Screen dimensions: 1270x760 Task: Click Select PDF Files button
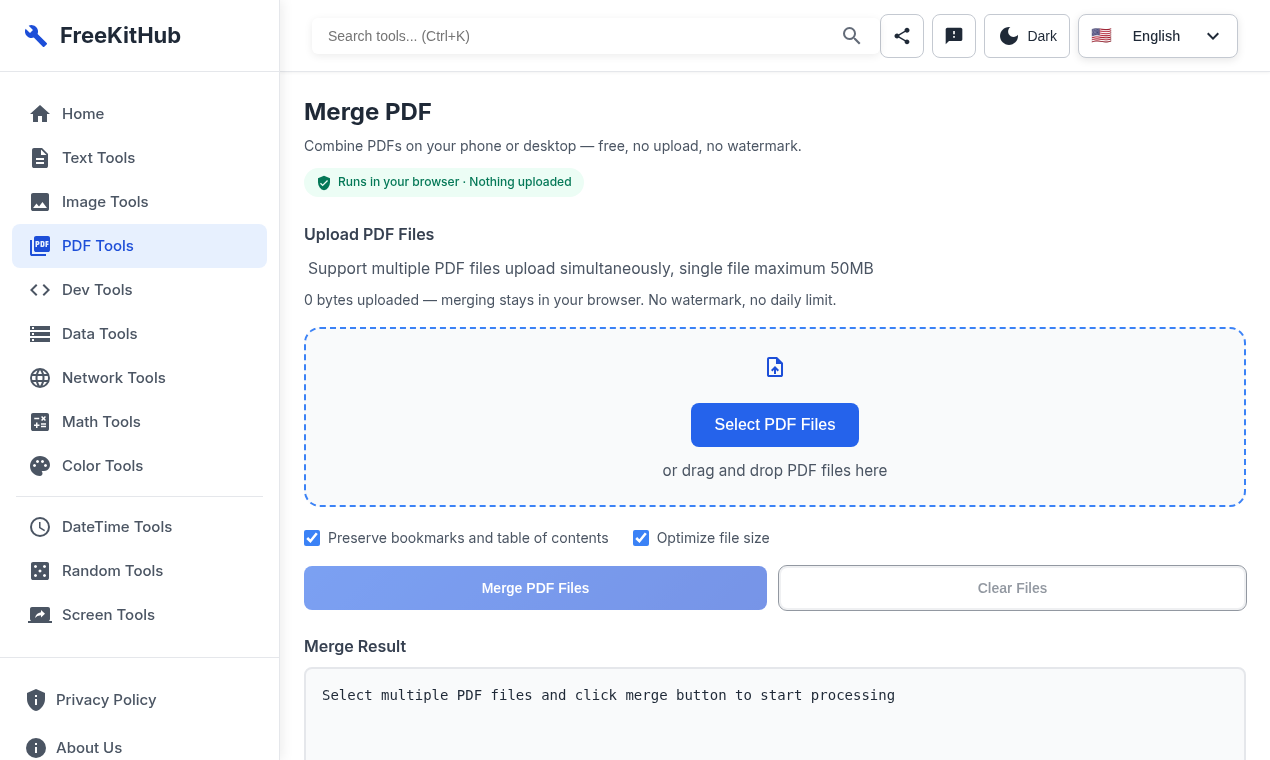coord(775,425)
